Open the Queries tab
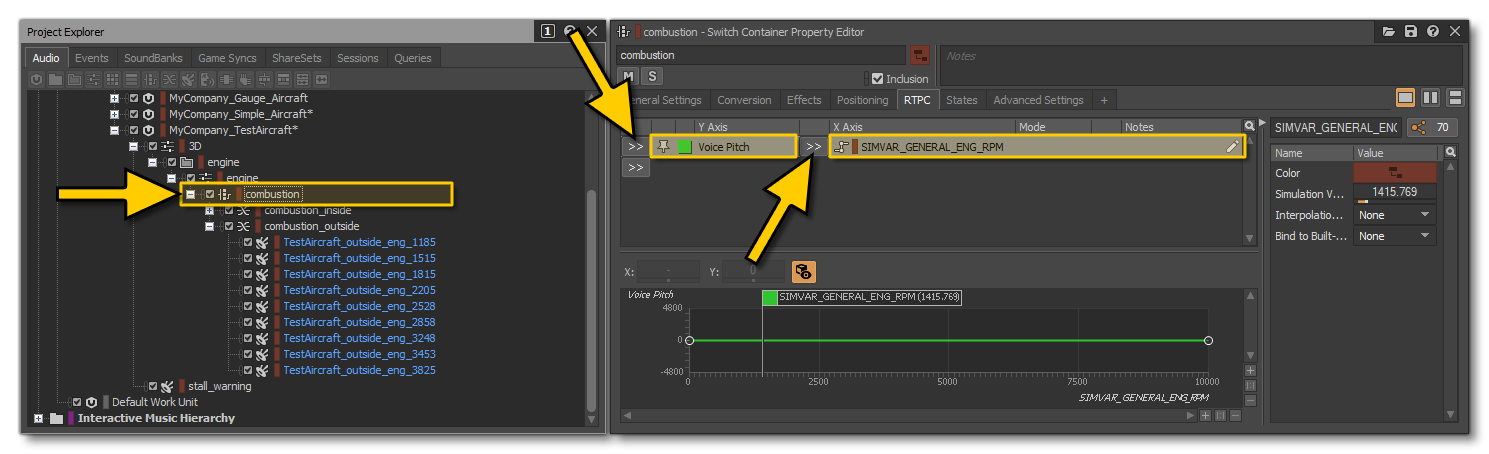The height and width of the screenshot is (454, 1489). pos(413,58)
